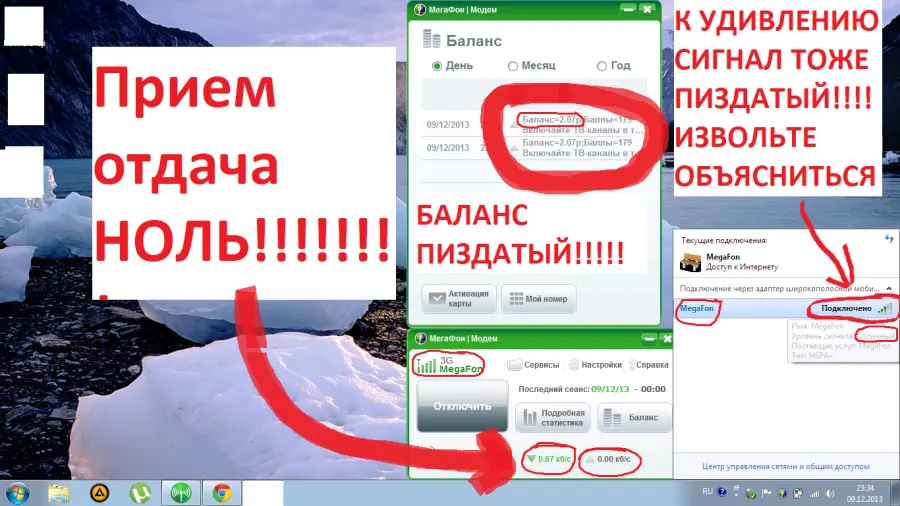
Task: Collapse the mobile broadband adapter section
Action: (889, 289)
